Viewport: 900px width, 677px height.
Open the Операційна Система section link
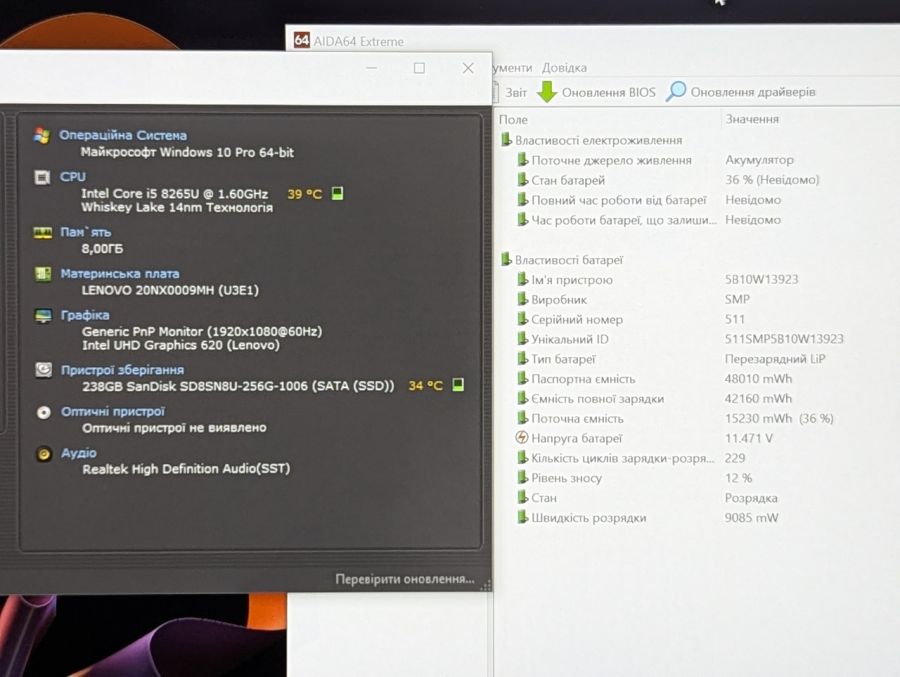point(123,136)
